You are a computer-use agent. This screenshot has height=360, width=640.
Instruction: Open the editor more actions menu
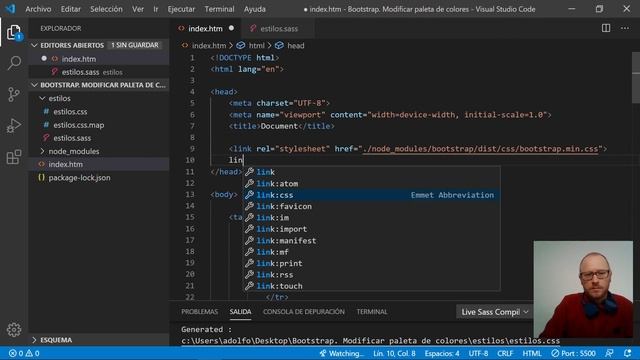[625, 28]
